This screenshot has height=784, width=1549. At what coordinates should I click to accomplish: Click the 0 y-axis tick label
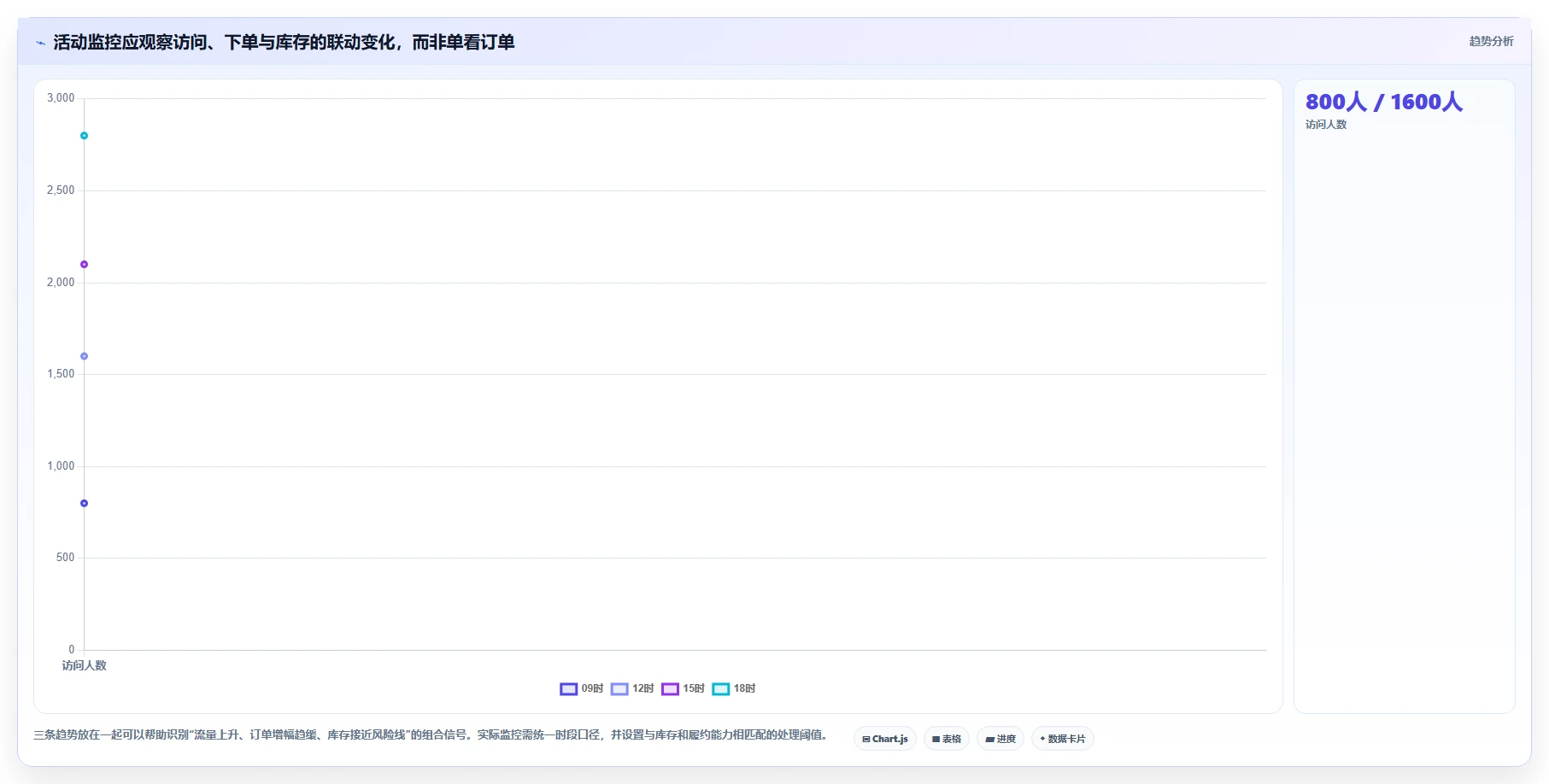pyautogui.click(x=72, y=649)
